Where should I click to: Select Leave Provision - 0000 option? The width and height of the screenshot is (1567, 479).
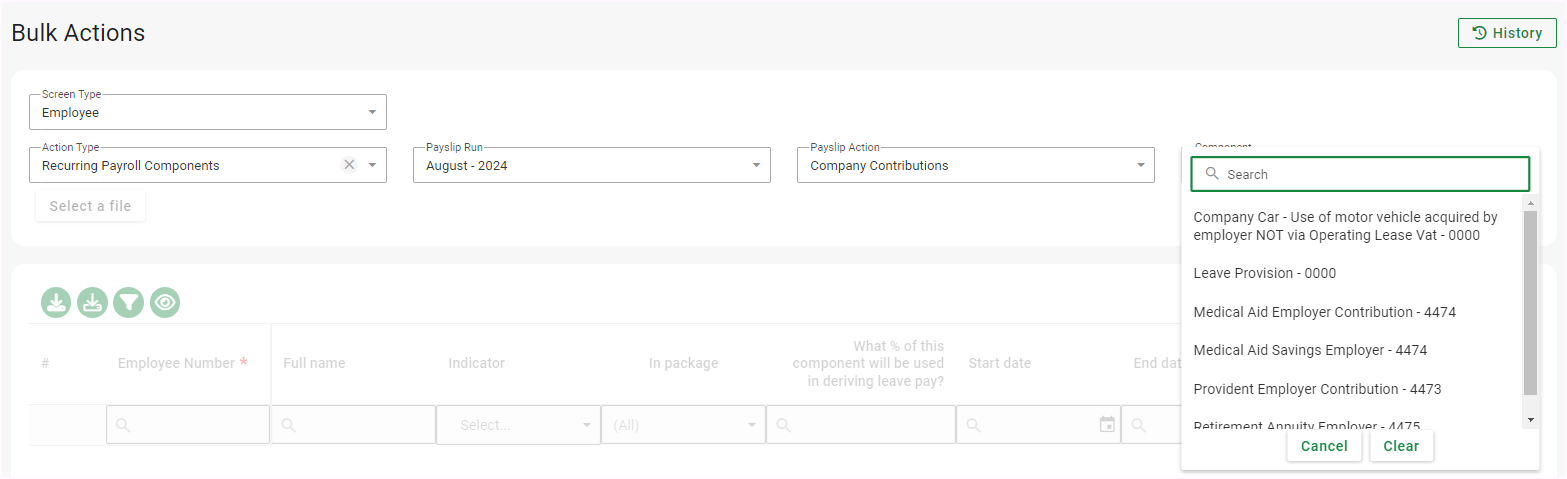(1264, 273)
